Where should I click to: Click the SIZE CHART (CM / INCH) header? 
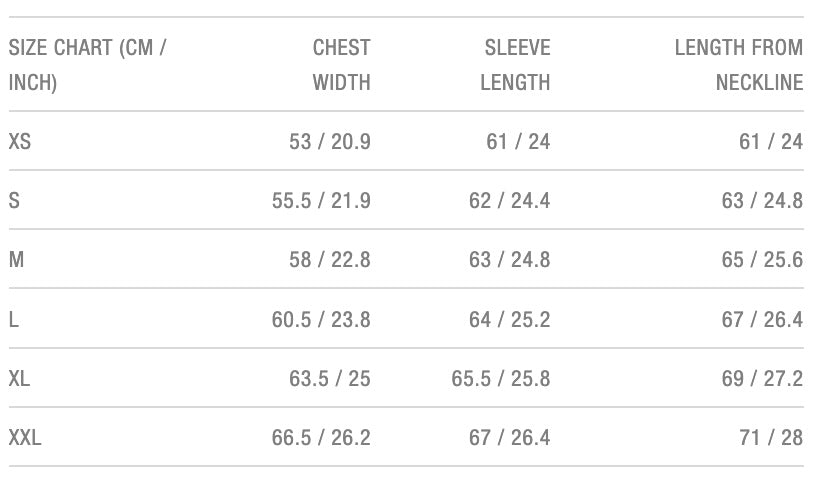coord(88,65)
